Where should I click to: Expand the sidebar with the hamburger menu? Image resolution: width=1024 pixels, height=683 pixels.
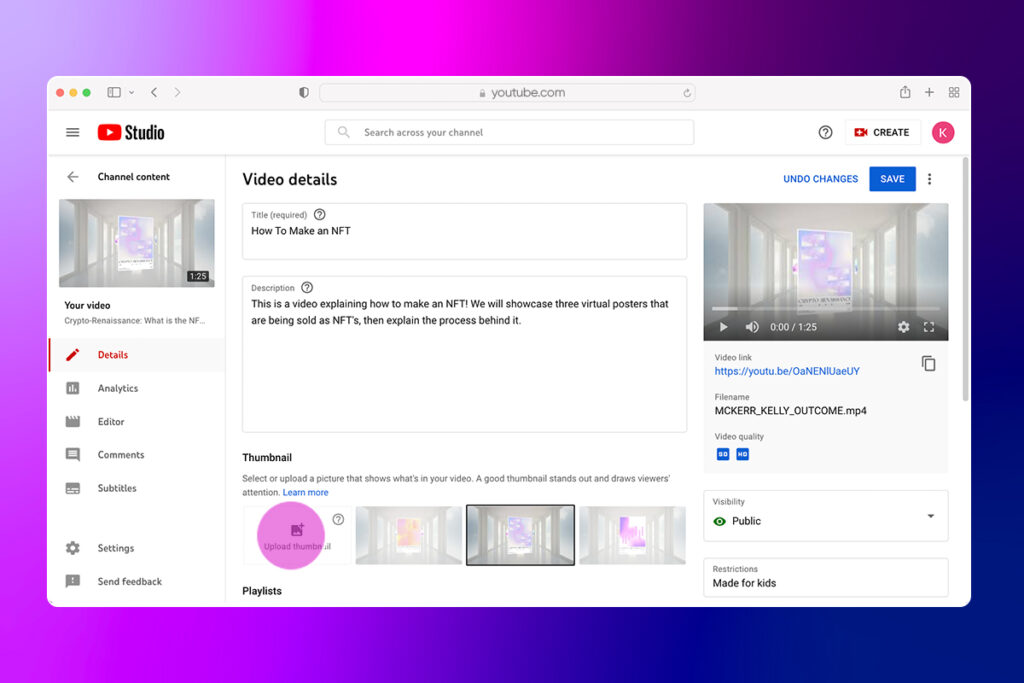pyautogui.click(x=72, y=131)
